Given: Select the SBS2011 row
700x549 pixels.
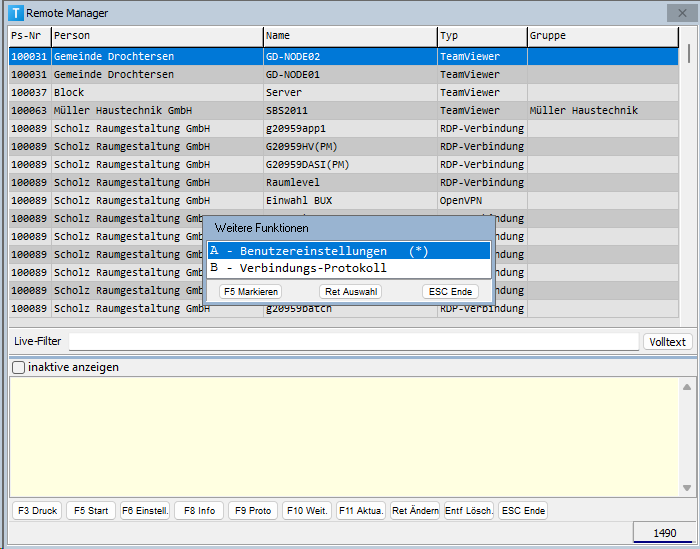Looking at the screenshot, I should pos(343,110).
